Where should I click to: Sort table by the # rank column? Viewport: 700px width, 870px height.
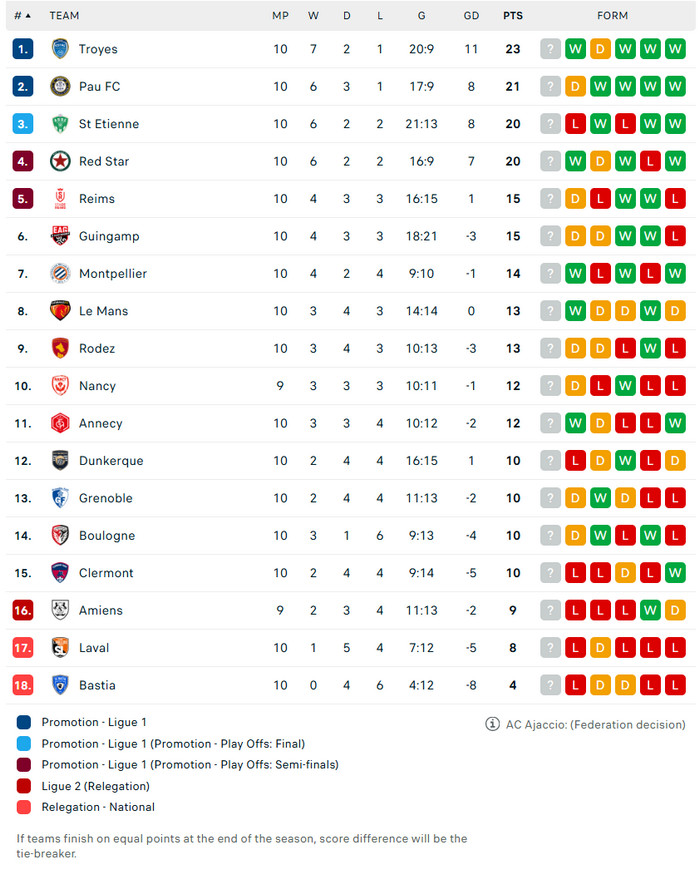coord(22,16)
